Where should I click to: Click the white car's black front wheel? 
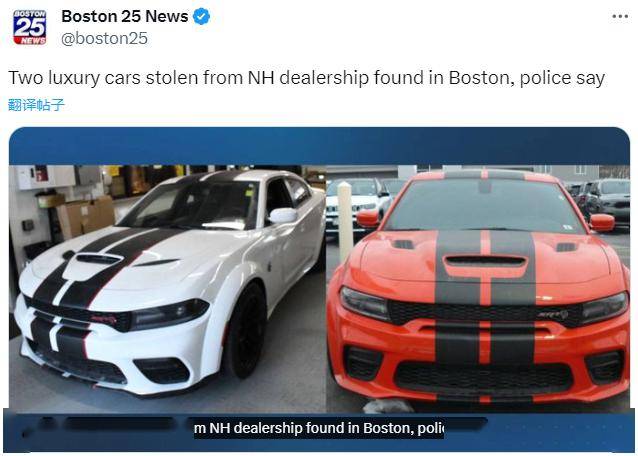point(245,330)
